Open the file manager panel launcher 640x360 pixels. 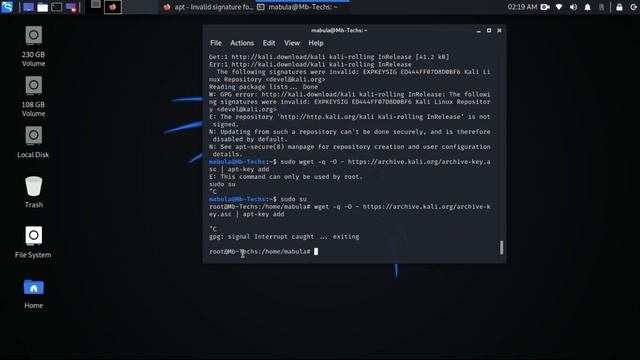point(42,7)
